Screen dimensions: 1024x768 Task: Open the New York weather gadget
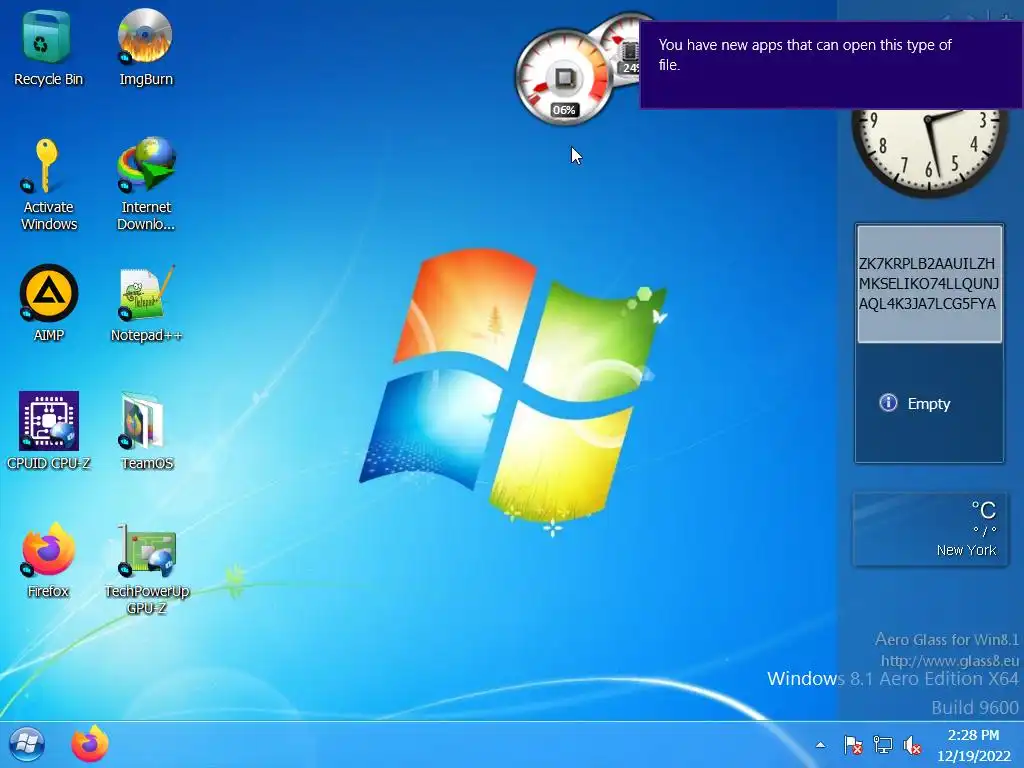point(930,529)
